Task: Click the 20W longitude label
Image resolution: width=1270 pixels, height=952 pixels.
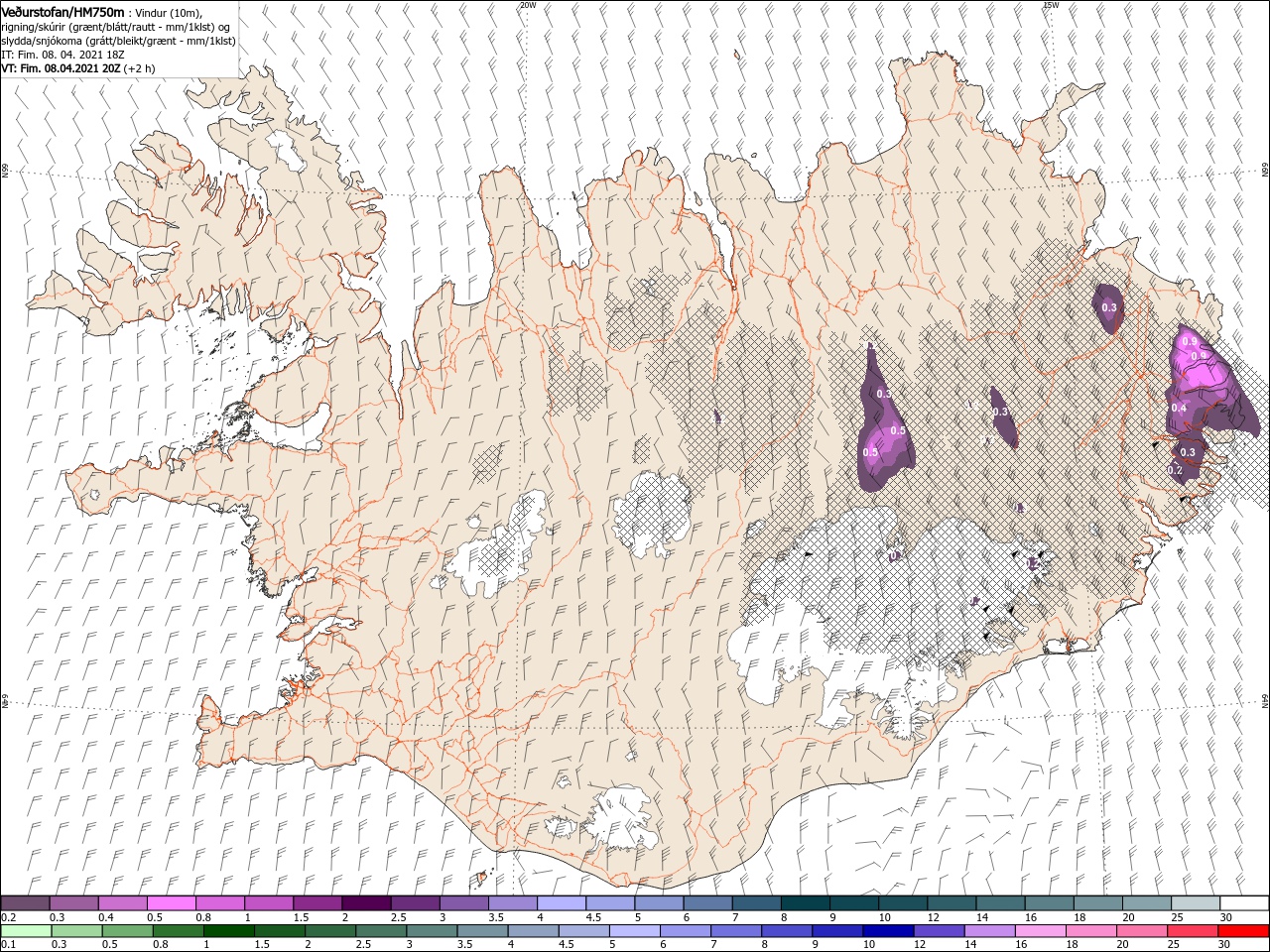Action: pos(528,5)
